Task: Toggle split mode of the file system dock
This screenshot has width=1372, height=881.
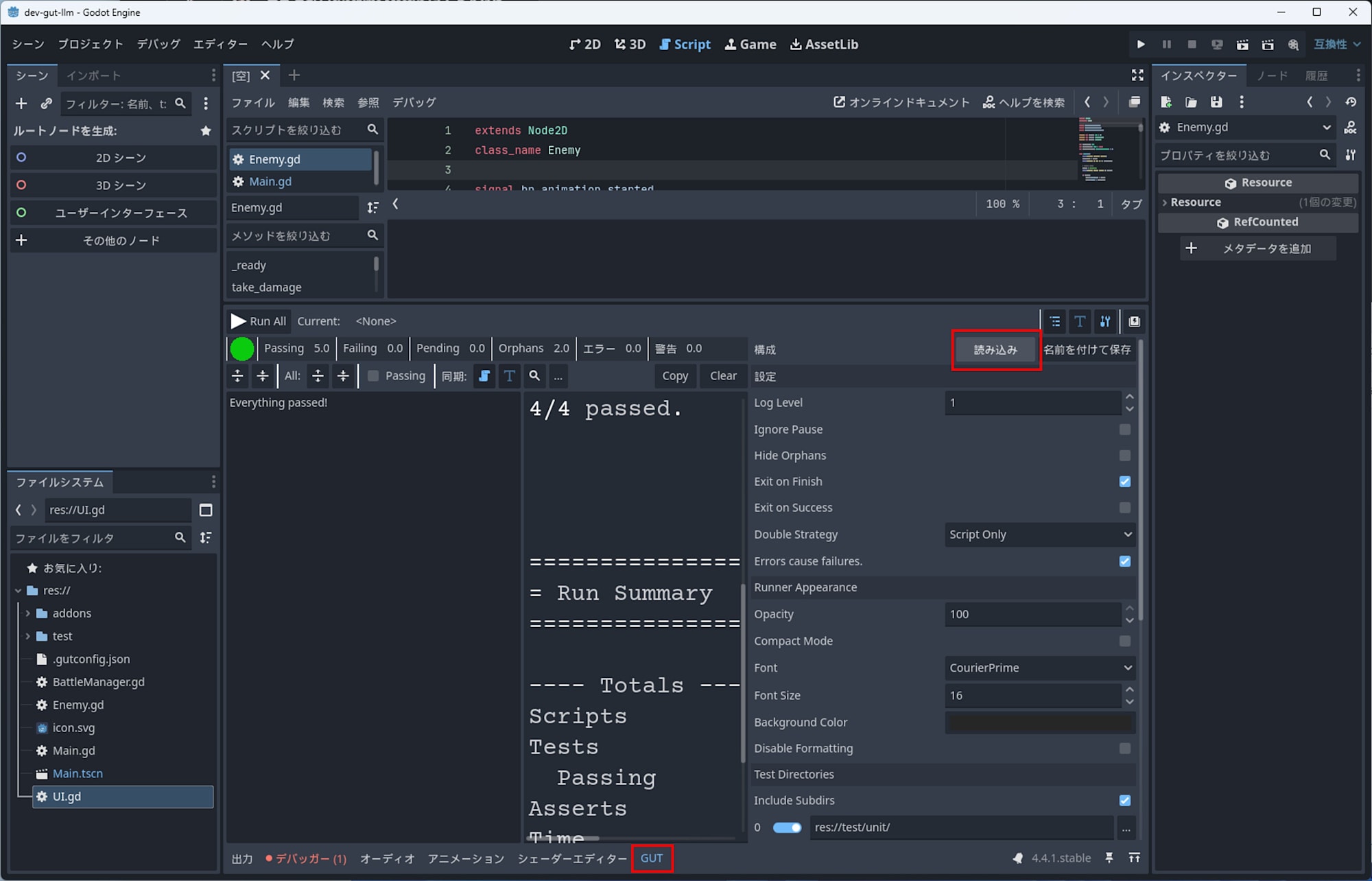Action: [x=206, y=510]
